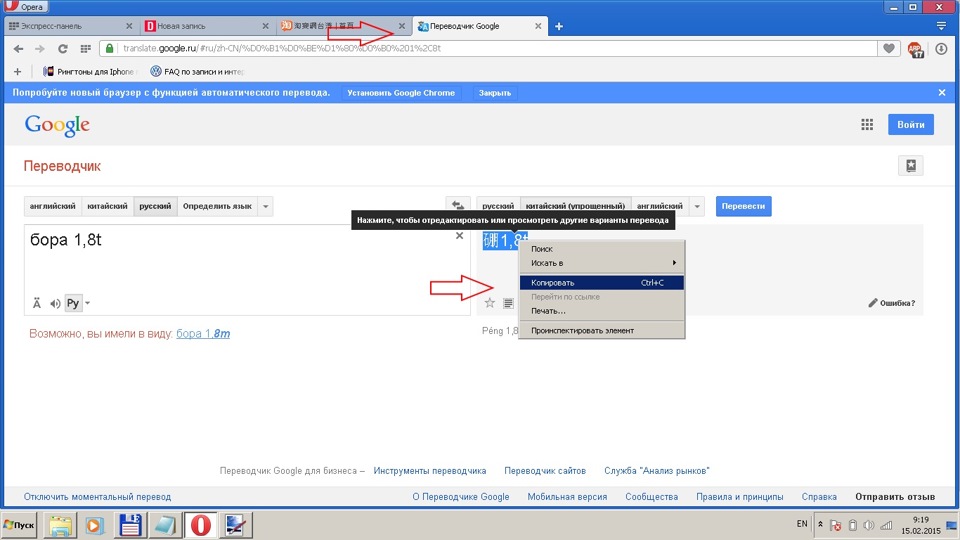Click the Пуск start button
The height and width of the screenshot is (540, 960).
pos(20,525)
